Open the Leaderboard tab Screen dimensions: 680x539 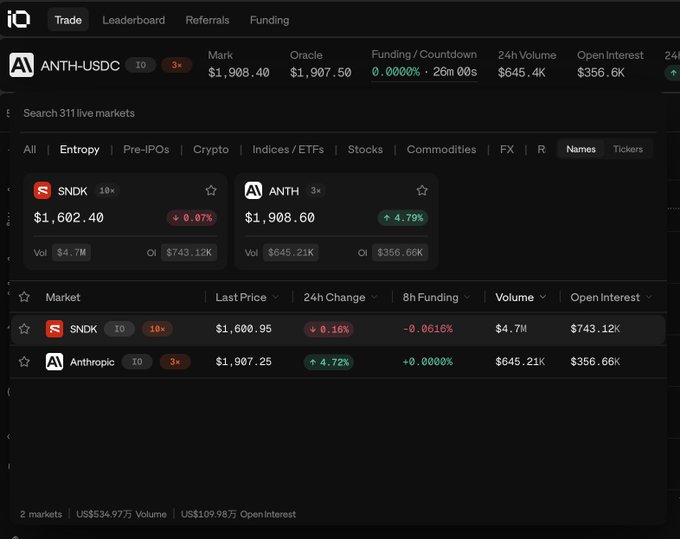pyautogui.click(x=134, y=20)
